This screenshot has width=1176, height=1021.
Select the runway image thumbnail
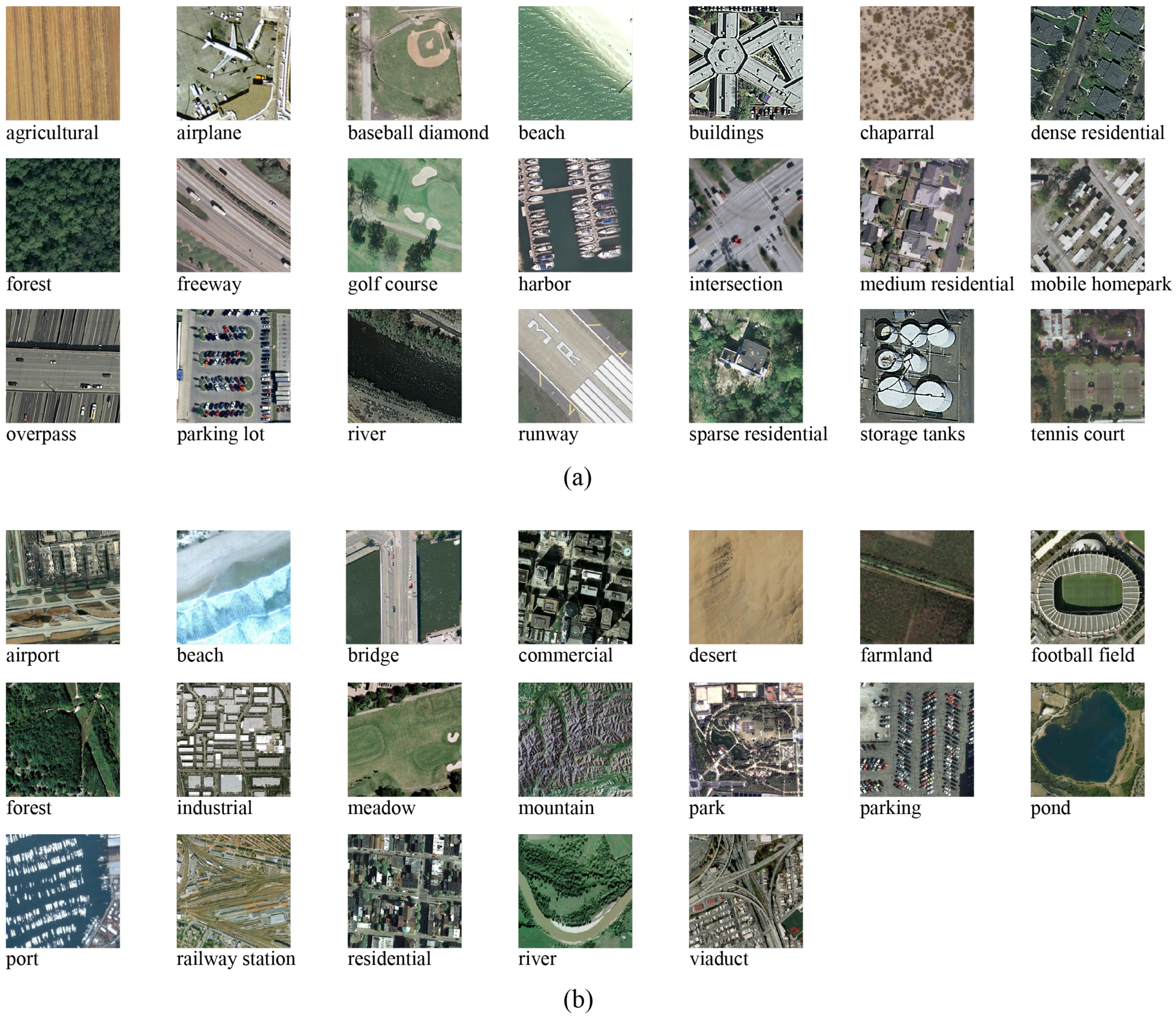tap(575, 366)
